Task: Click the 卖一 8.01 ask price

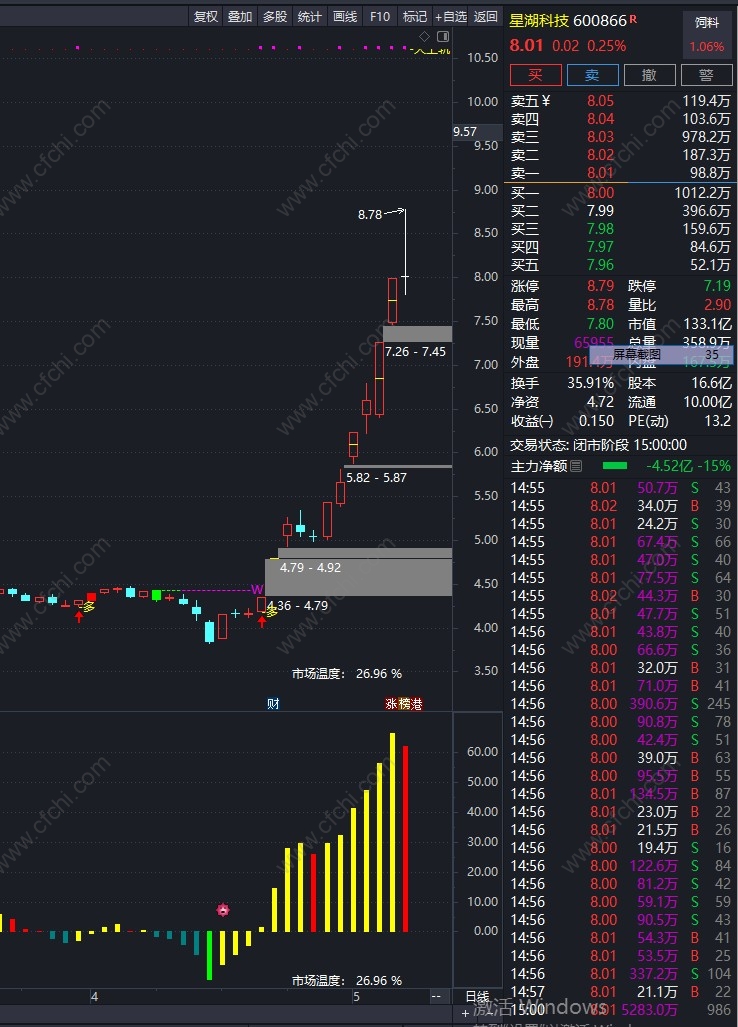Action: [600, 173]
